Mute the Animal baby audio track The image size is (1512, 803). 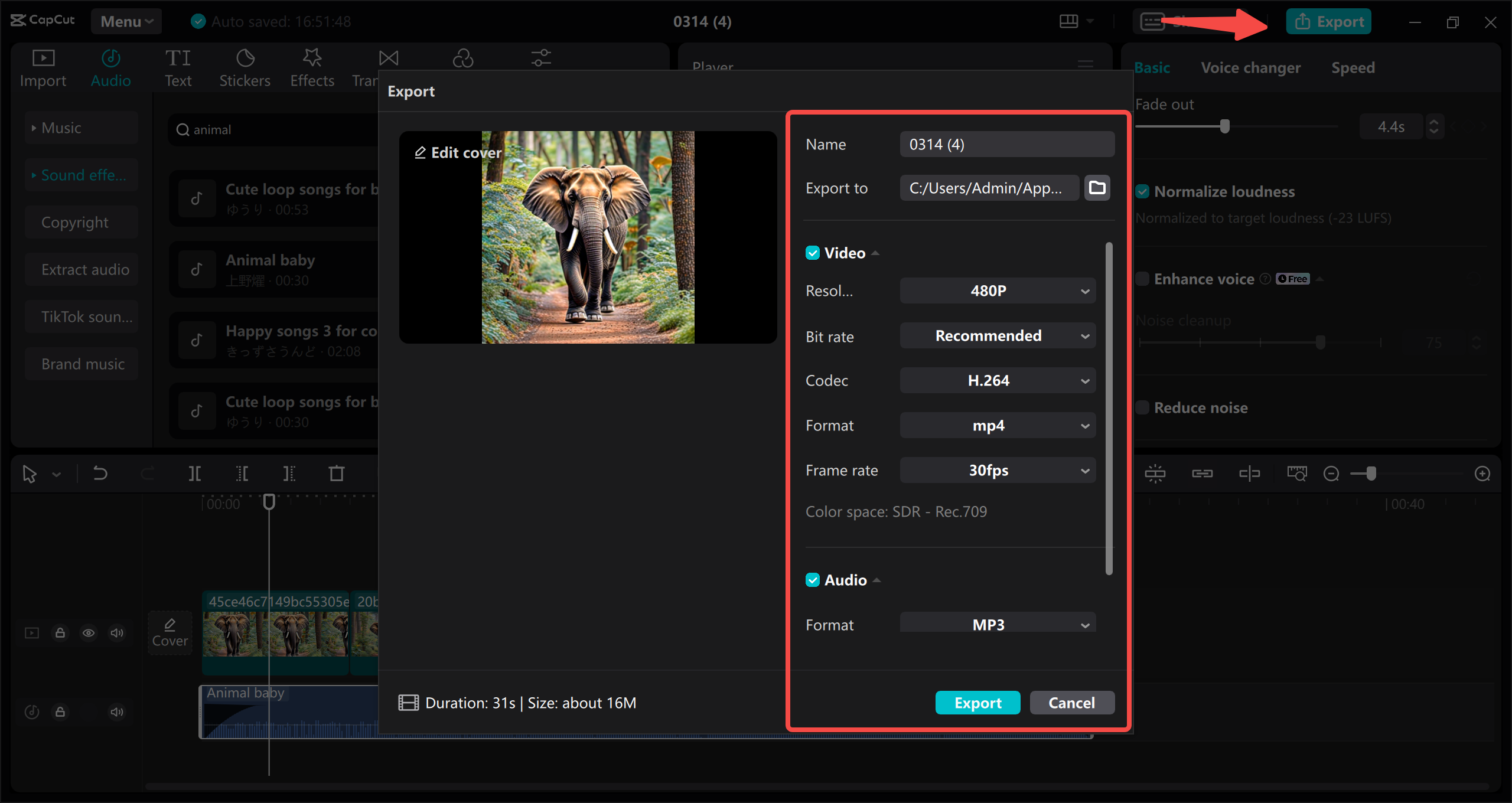116,712
